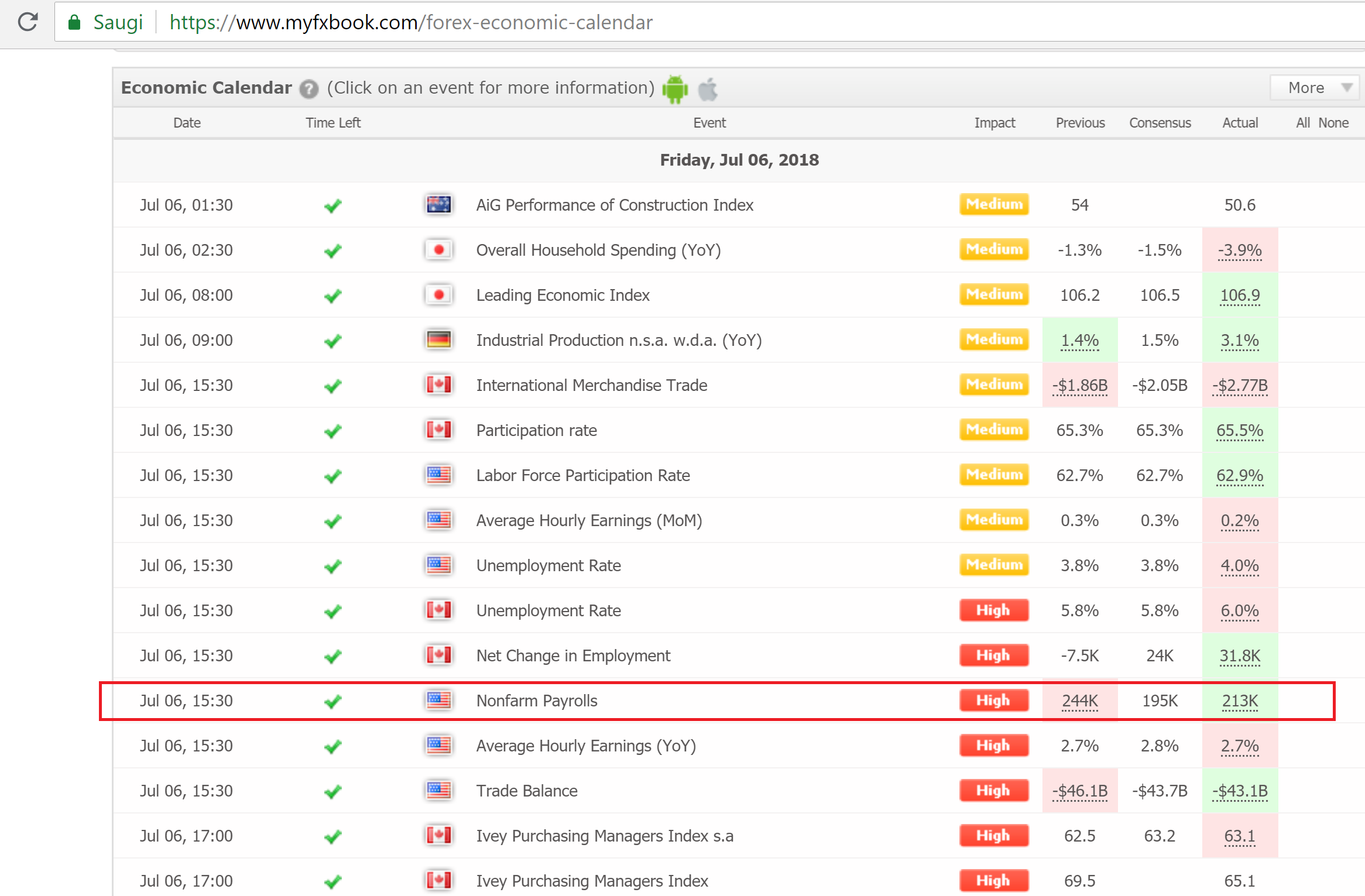Open the Apple app icon link

pos(708,89)
